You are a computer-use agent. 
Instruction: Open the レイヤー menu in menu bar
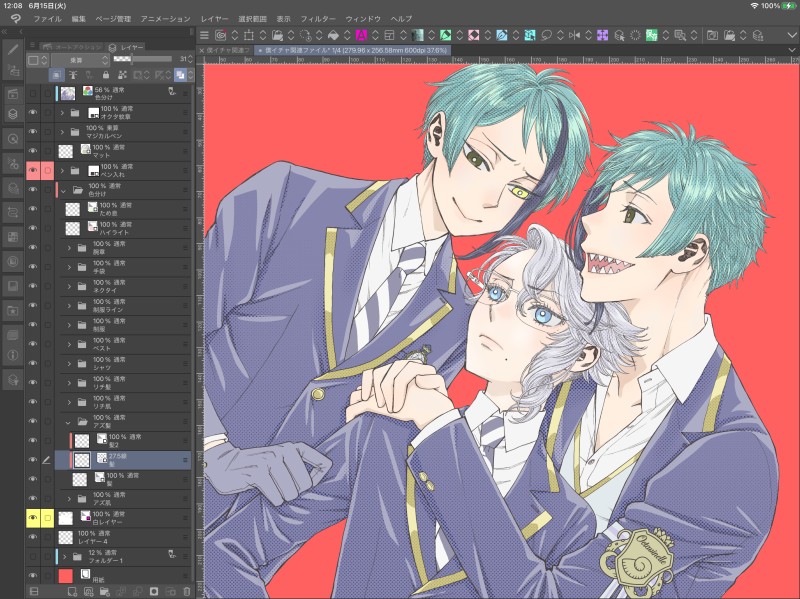click(x=214, y=19)
